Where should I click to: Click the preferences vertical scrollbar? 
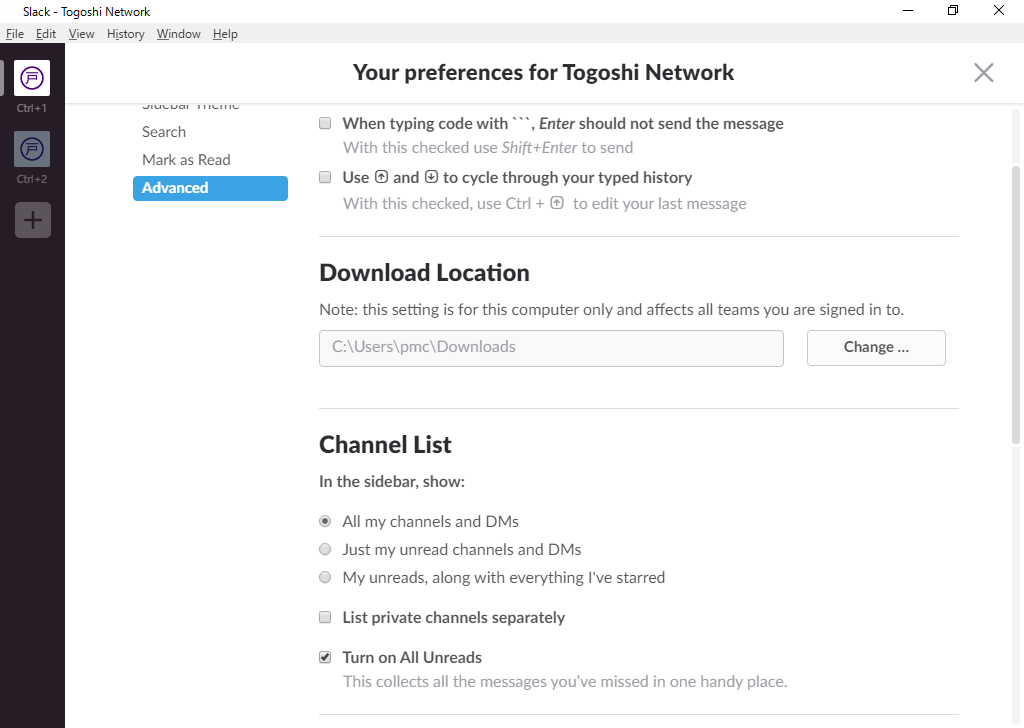pos(1016,305)
